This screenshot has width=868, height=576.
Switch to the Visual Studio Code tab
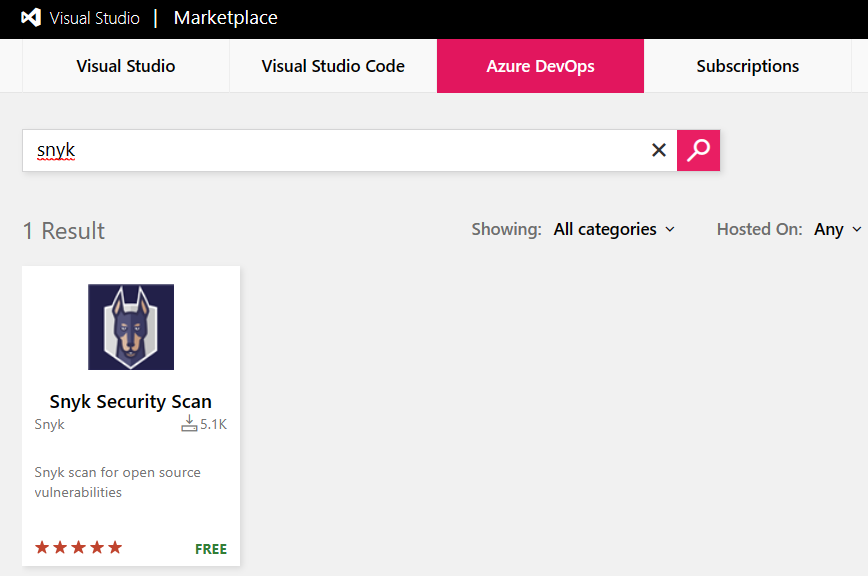[333, 66]
